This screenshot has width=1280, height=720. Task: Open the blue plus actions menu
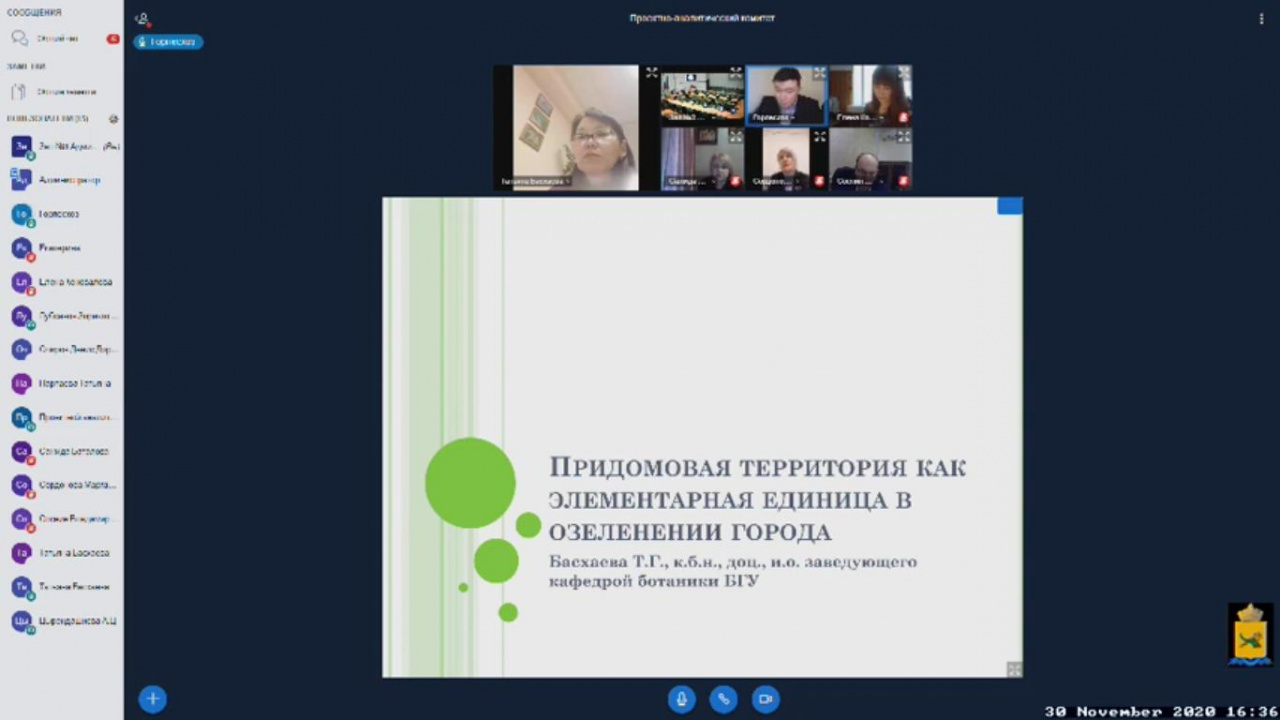click(x=152, y=699)
